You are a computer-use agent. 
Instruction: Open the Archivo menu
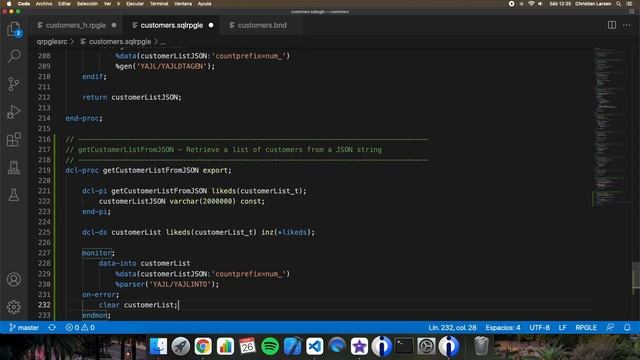pos(44,4)
